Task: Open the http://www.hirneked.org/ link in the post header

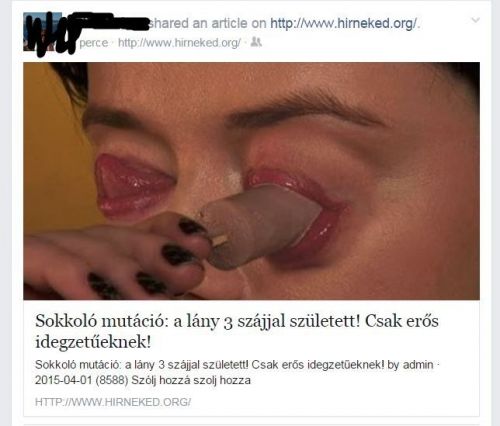Action: tap(343, 23)
